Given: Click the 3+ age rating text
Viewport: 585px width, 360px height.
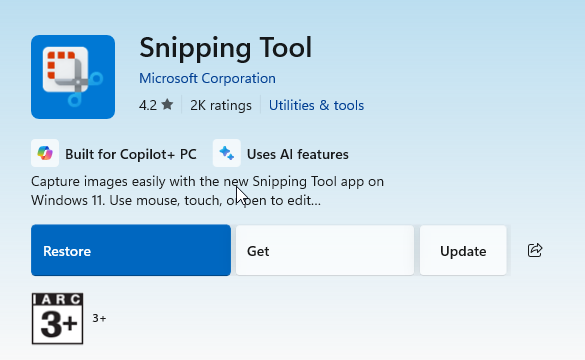Looking at the screenshot, I should 99,318.
